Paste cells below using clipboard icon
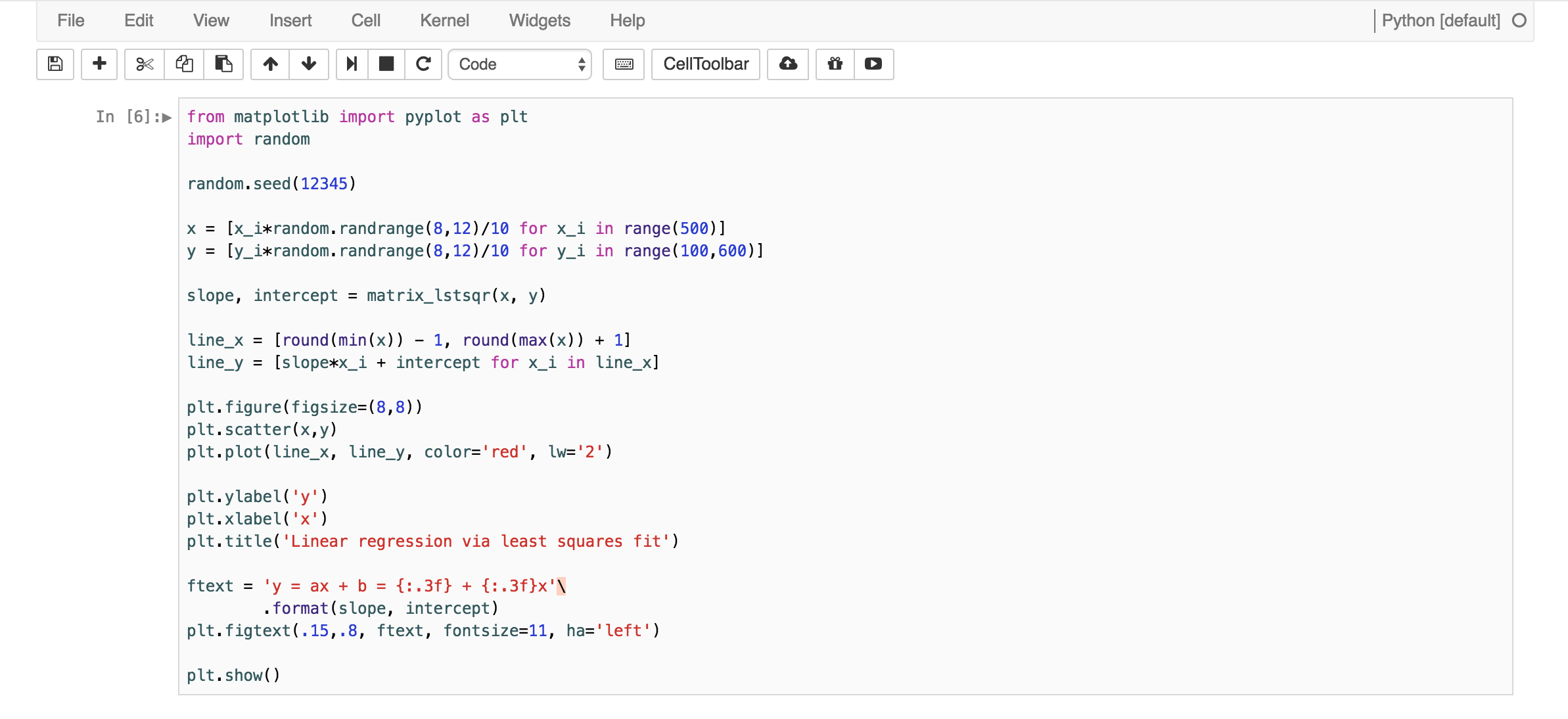 click(x=223, y=64)
